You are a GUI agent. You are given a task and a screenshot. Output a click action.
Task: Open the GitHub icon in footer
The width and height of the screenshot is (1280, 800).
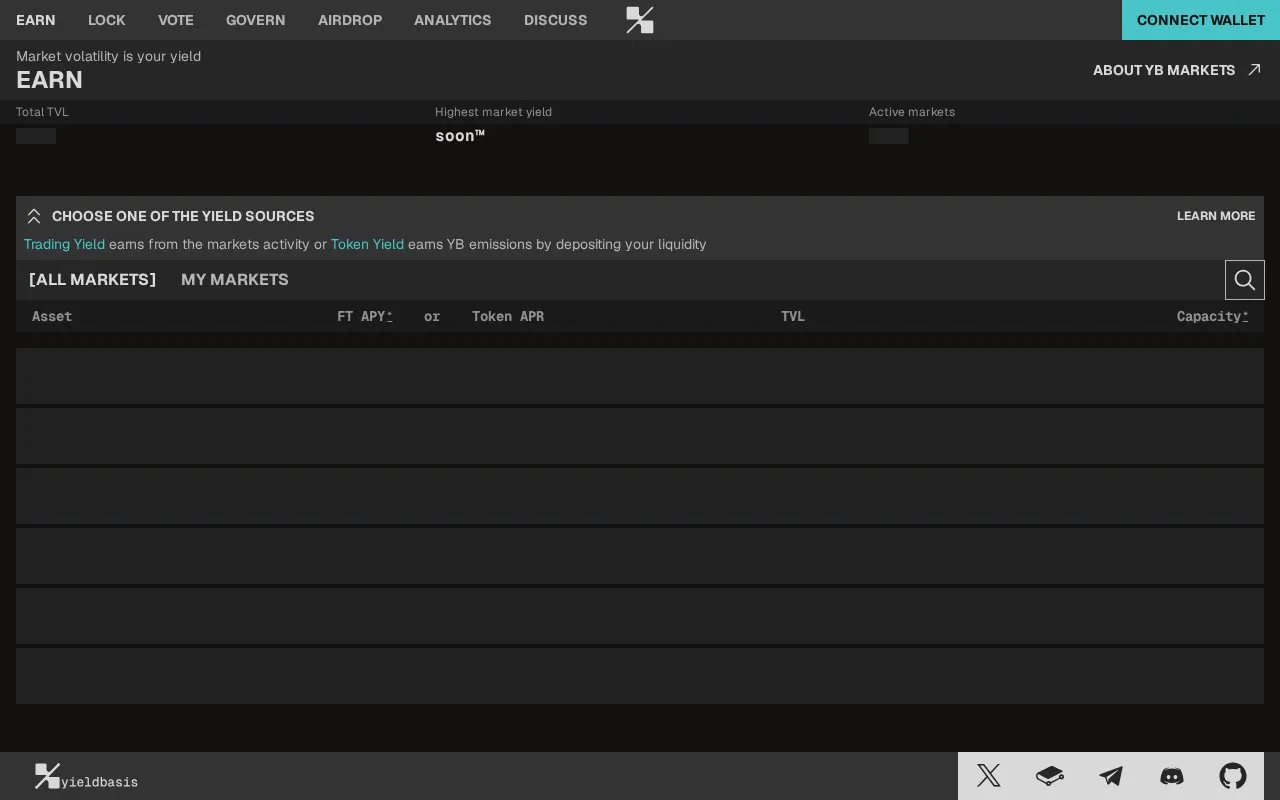pos(1233,776)
